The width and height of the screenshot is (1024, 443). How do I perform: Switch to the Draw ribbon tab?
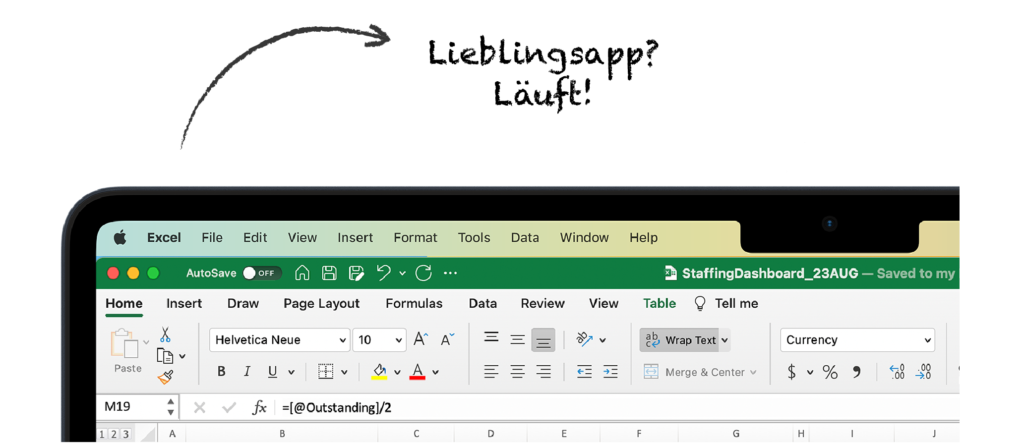[x=243, y=304]
